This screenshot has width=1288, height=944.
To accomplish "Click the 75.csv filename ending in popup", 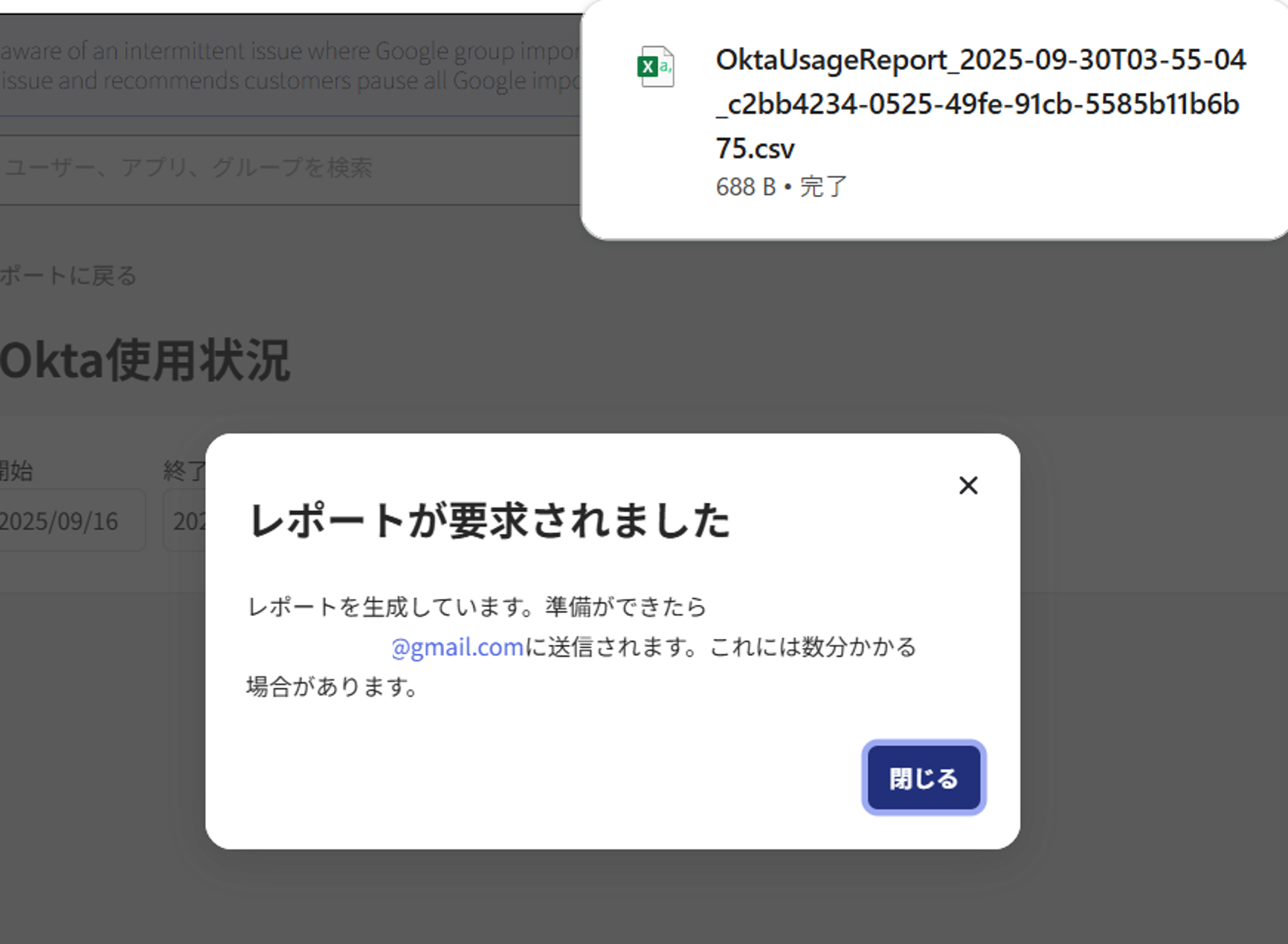I will click(755, 149).
